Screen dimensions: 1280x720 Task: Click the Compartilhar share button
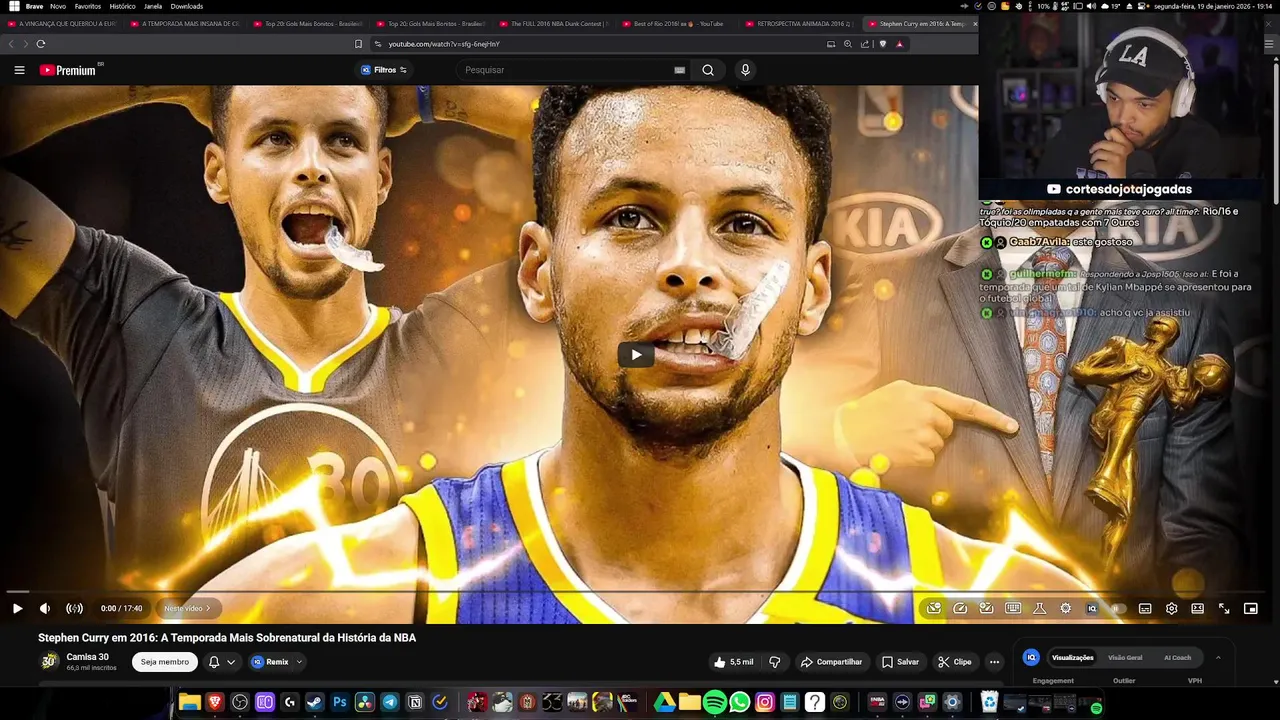(831, 662)
